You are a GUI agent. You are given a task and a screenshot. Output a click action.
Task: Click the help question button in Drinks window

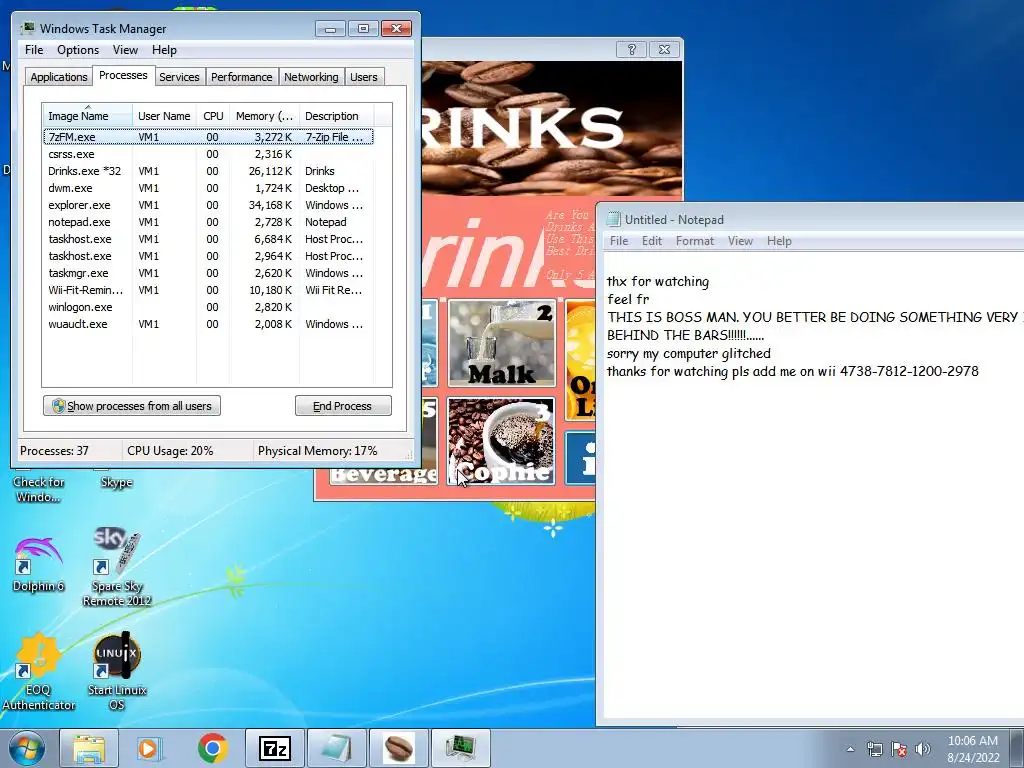point(632,49)
